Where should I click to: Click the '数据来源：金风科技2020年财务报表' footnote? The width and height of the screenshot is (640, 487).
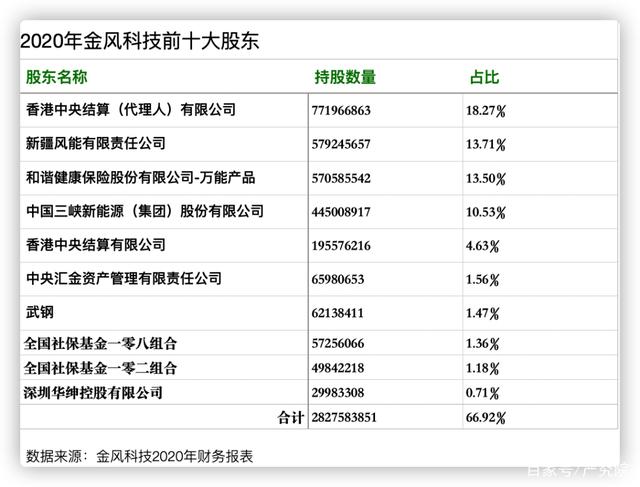pos(140,456)
